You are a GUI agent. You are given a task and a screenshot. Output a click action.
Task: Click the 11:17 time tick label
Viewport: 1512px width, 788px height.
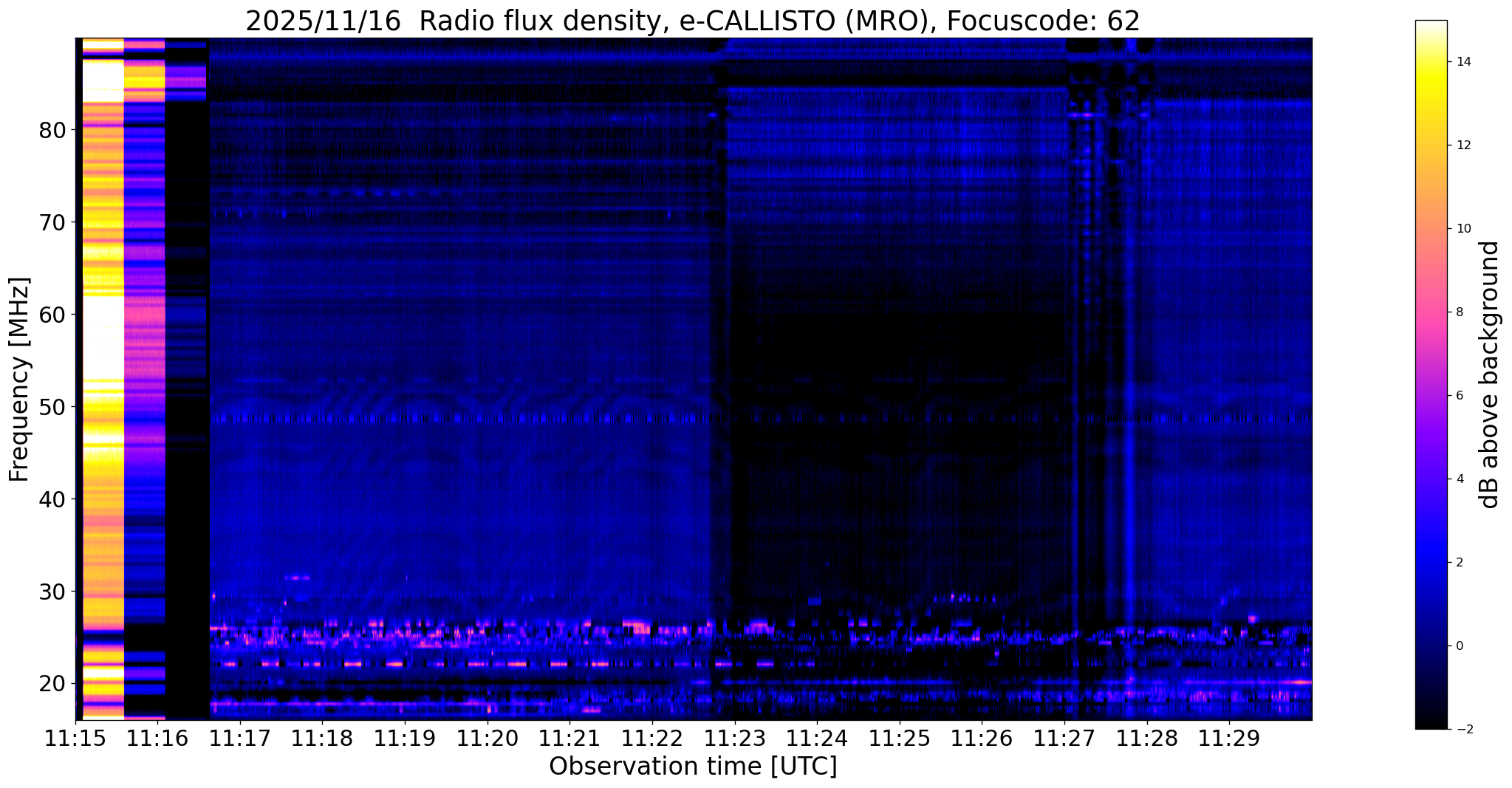pyautogui.click(x=240, y=739)
